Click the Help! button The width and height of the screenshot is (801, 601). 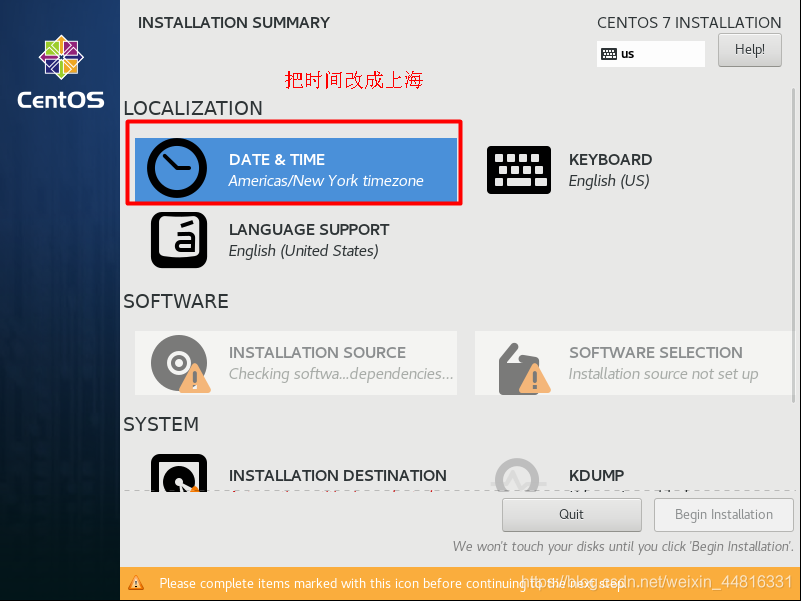tap(749, 50)
